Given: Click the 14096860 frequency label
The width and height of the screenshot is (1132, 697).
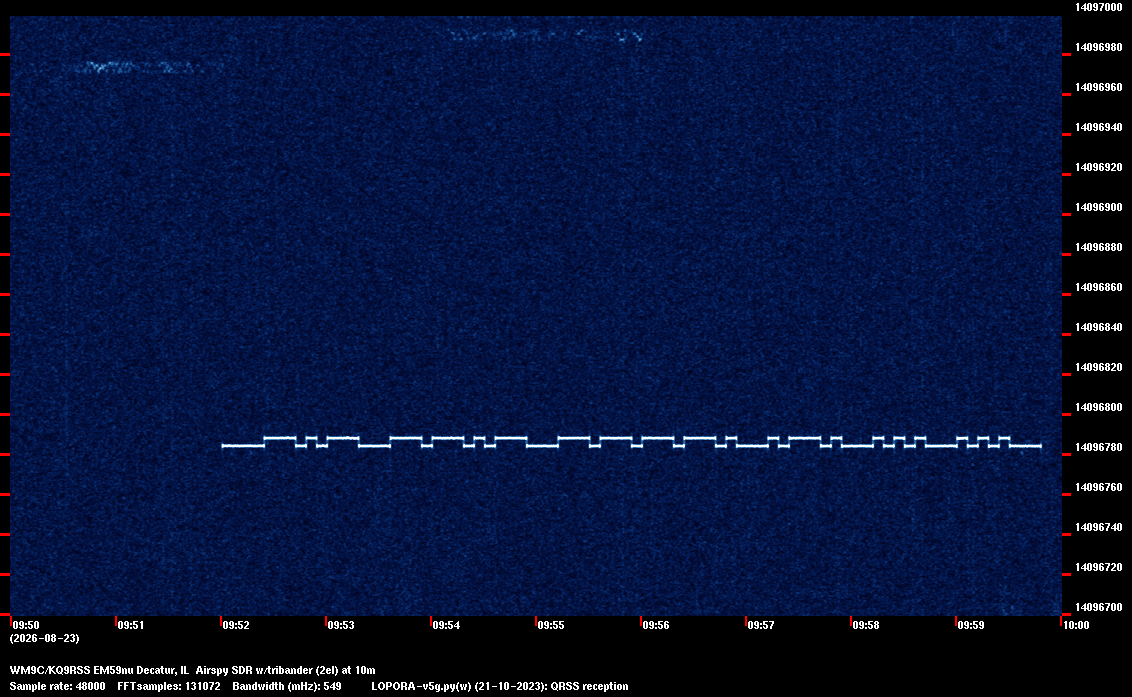Looking at the screenshot, I should coord(1098,287).
